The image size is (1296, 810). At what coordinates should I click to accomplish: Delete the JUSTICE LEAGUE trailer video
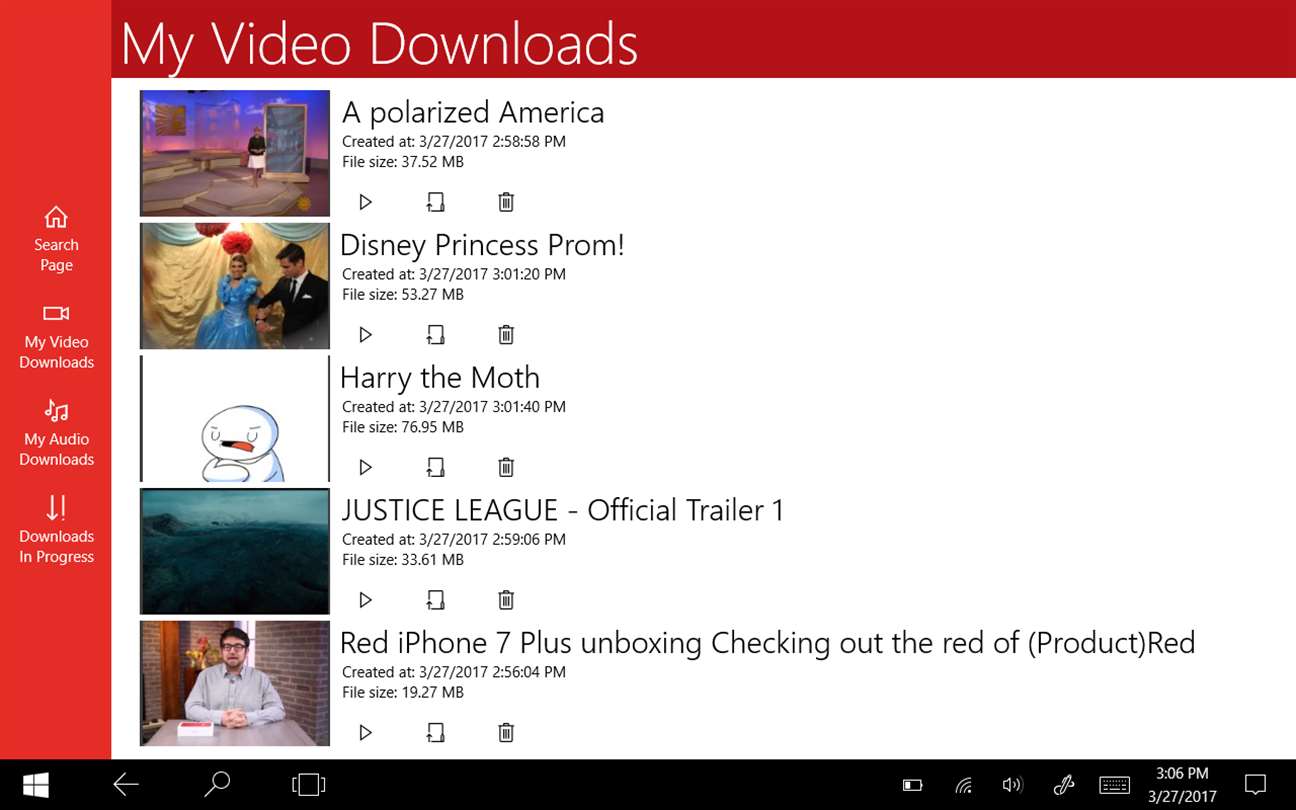coord(506,600)
